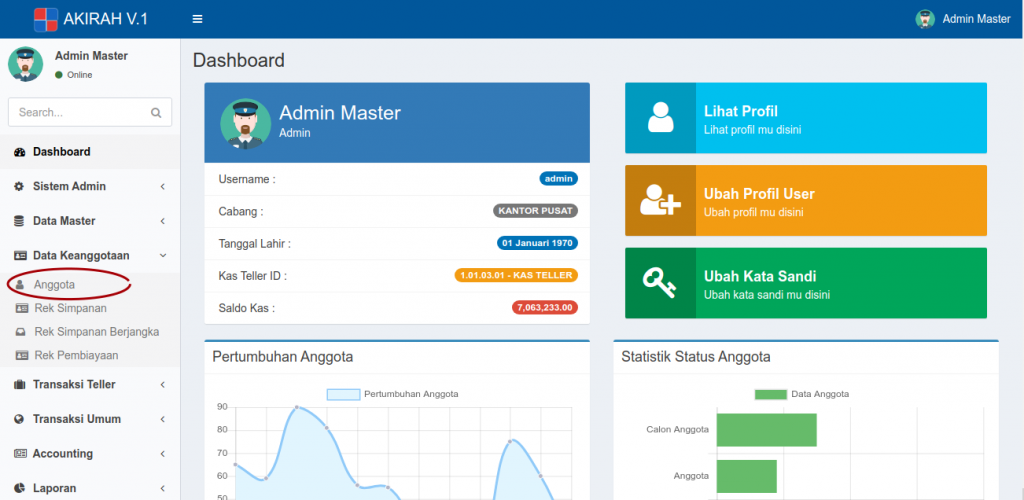Viewport: 1024px width, 500px height.
Task: Click the Rek Pembiayaan link
Action: coord(76,355)
